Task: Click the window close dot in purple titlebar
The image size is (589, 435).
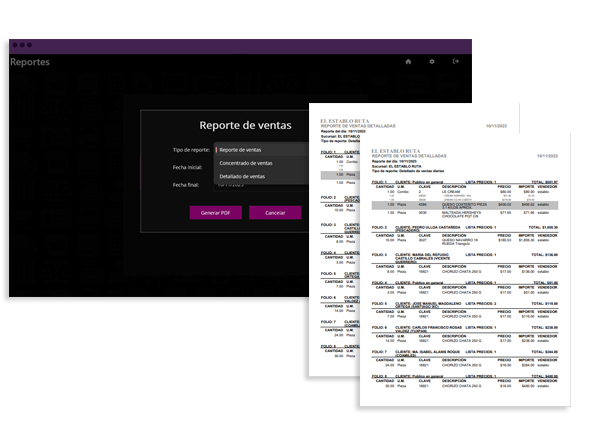Action: click(x=15, y=45)
